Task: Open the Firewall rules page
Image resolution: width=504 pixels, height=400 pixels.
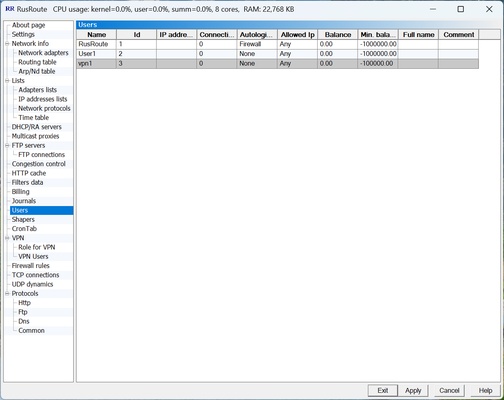Action: 30,266
